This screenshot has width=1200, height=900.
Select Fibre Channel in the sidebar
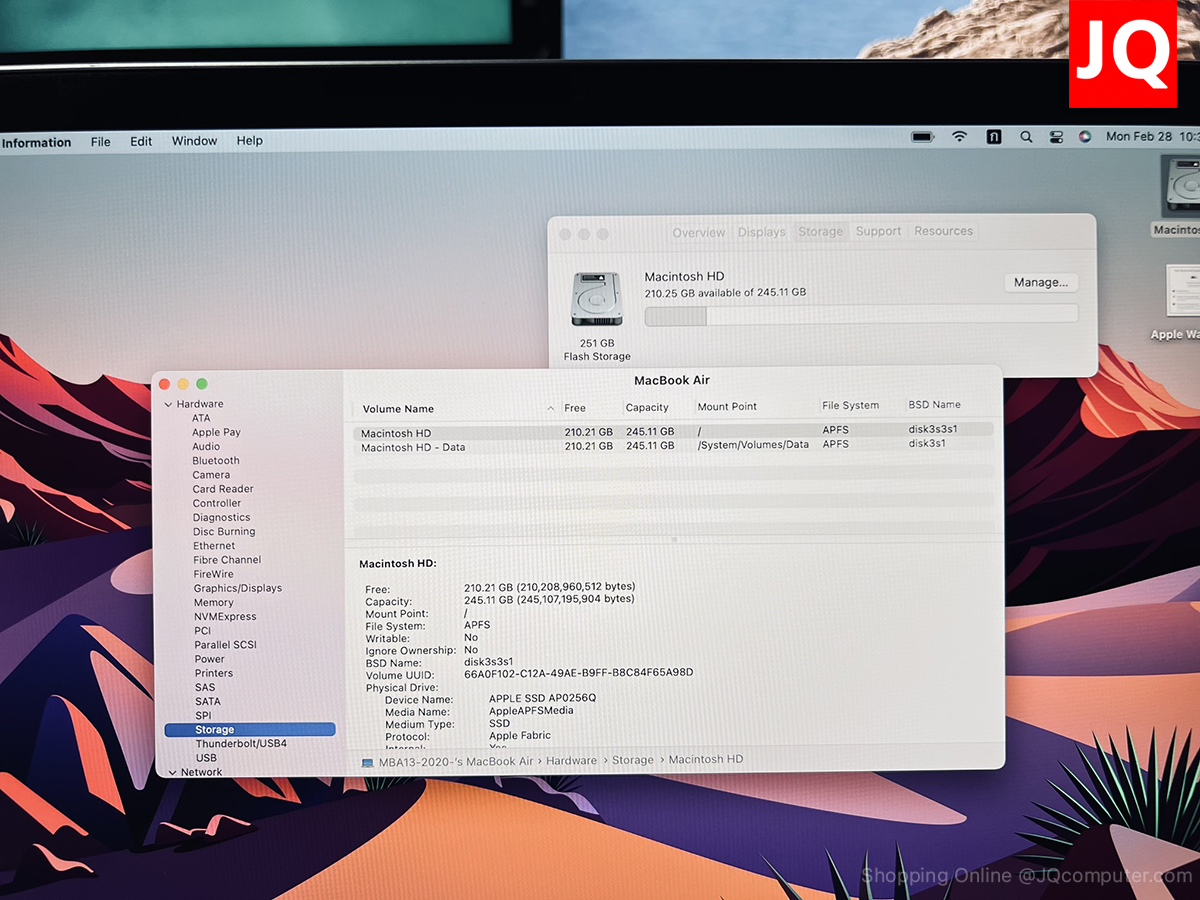click(x=227, y=560)
